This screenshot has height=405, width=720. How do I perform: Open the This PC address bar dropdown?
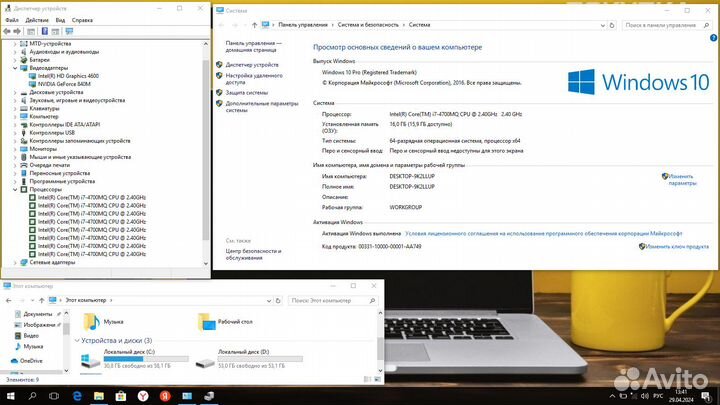269,301
